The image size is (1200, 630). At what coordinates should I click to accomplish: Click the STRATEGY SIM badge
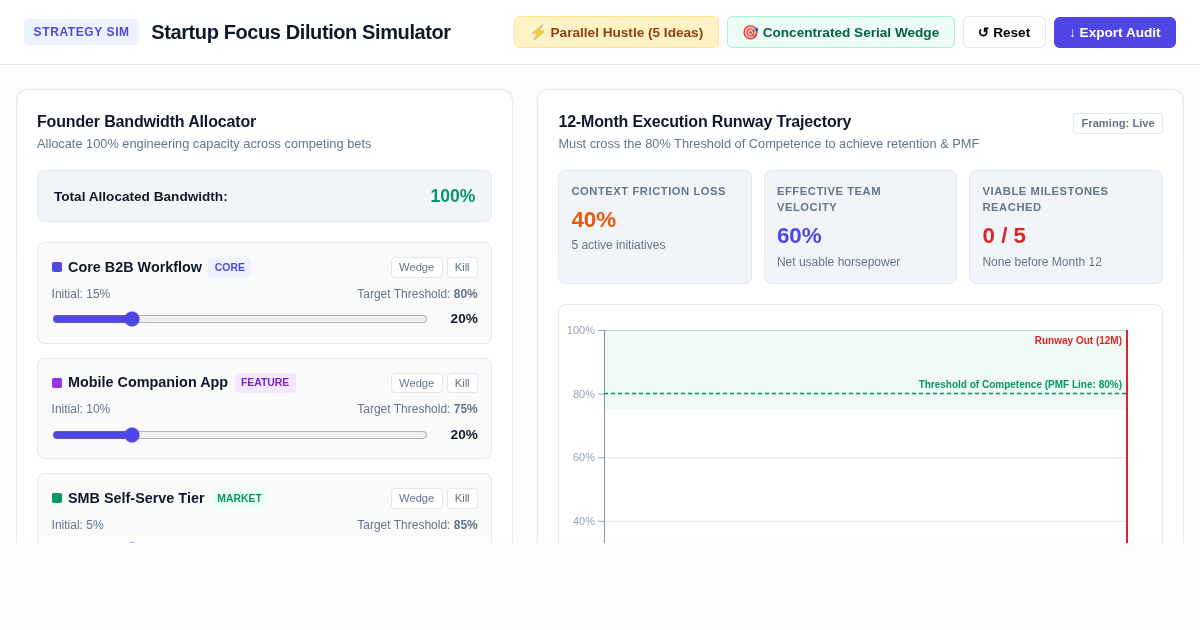[x=81, y=32]
